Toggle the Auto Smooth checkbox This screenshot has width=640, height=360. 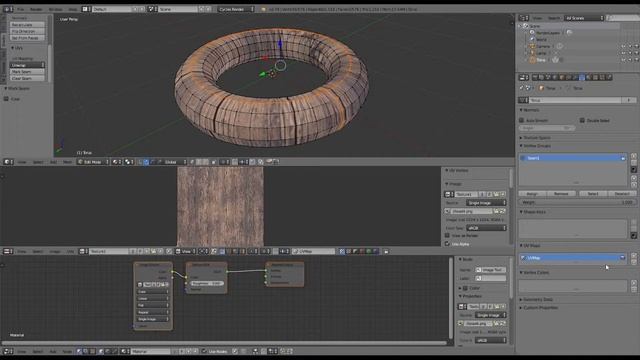coord(522,120)
